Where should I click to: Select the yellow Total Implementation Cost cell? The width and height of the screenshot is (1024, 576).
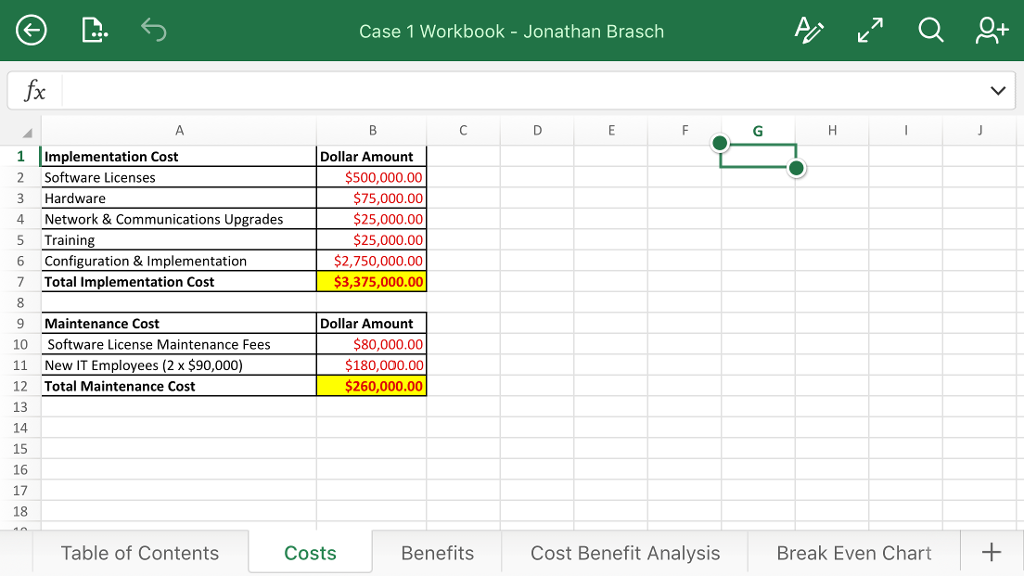(x=372, y=281)
